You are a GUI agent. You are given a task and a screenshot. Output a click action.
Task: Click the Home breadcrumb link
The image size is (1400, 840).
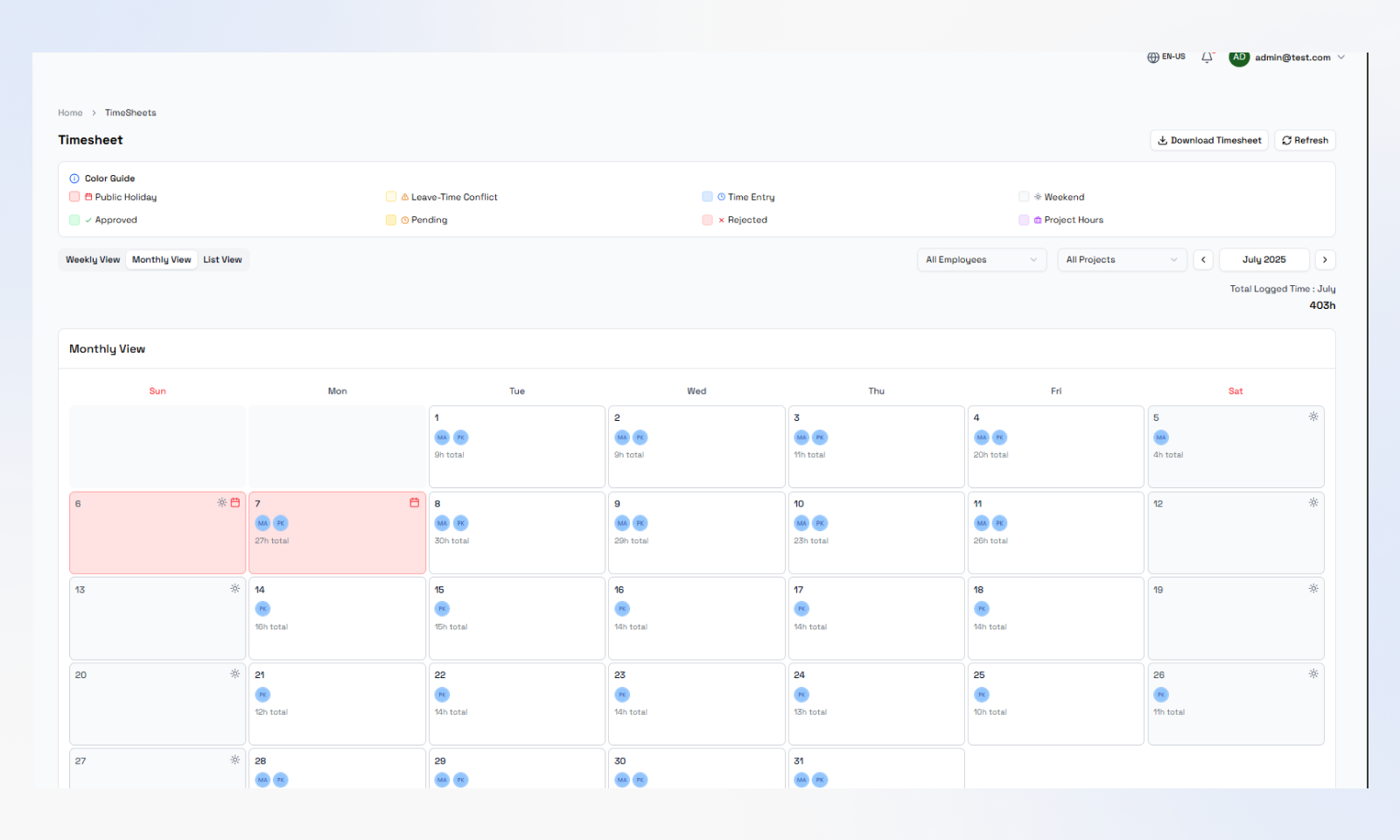click(x=70, y=113)
